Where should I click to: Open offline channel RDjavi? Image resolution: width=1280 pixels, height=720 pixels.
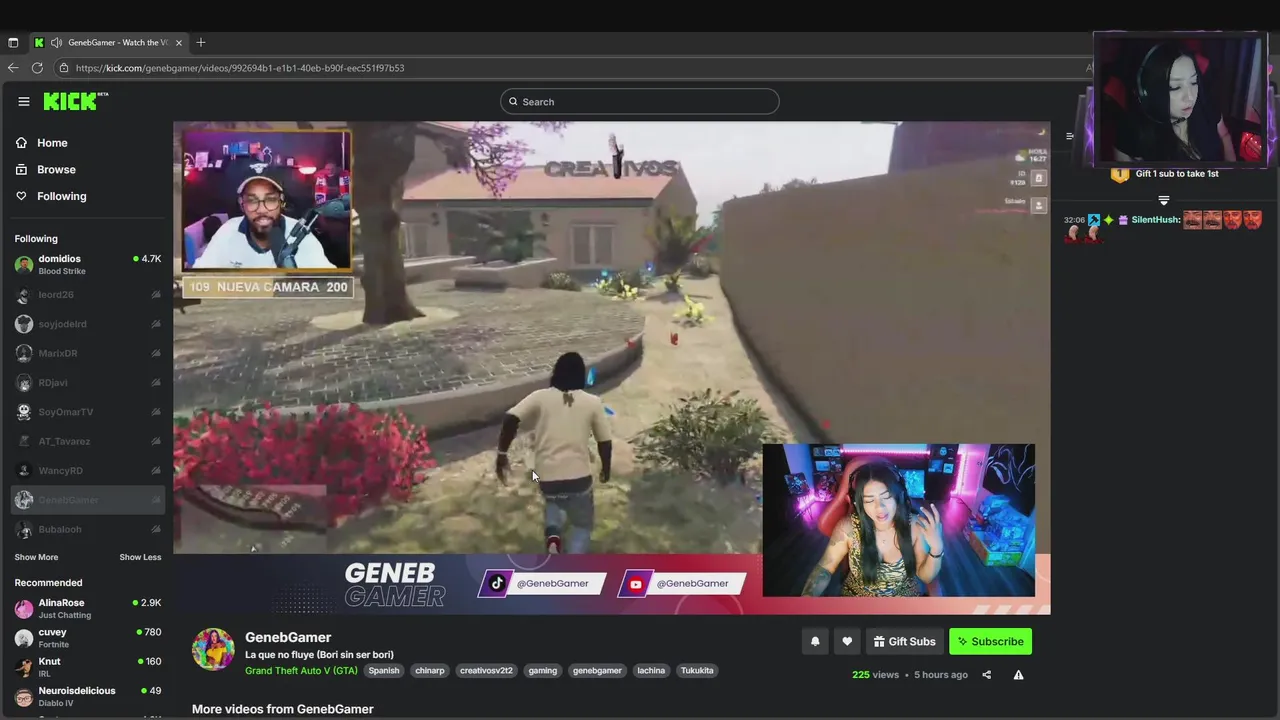pyautogui.click(x=88, y=382)
